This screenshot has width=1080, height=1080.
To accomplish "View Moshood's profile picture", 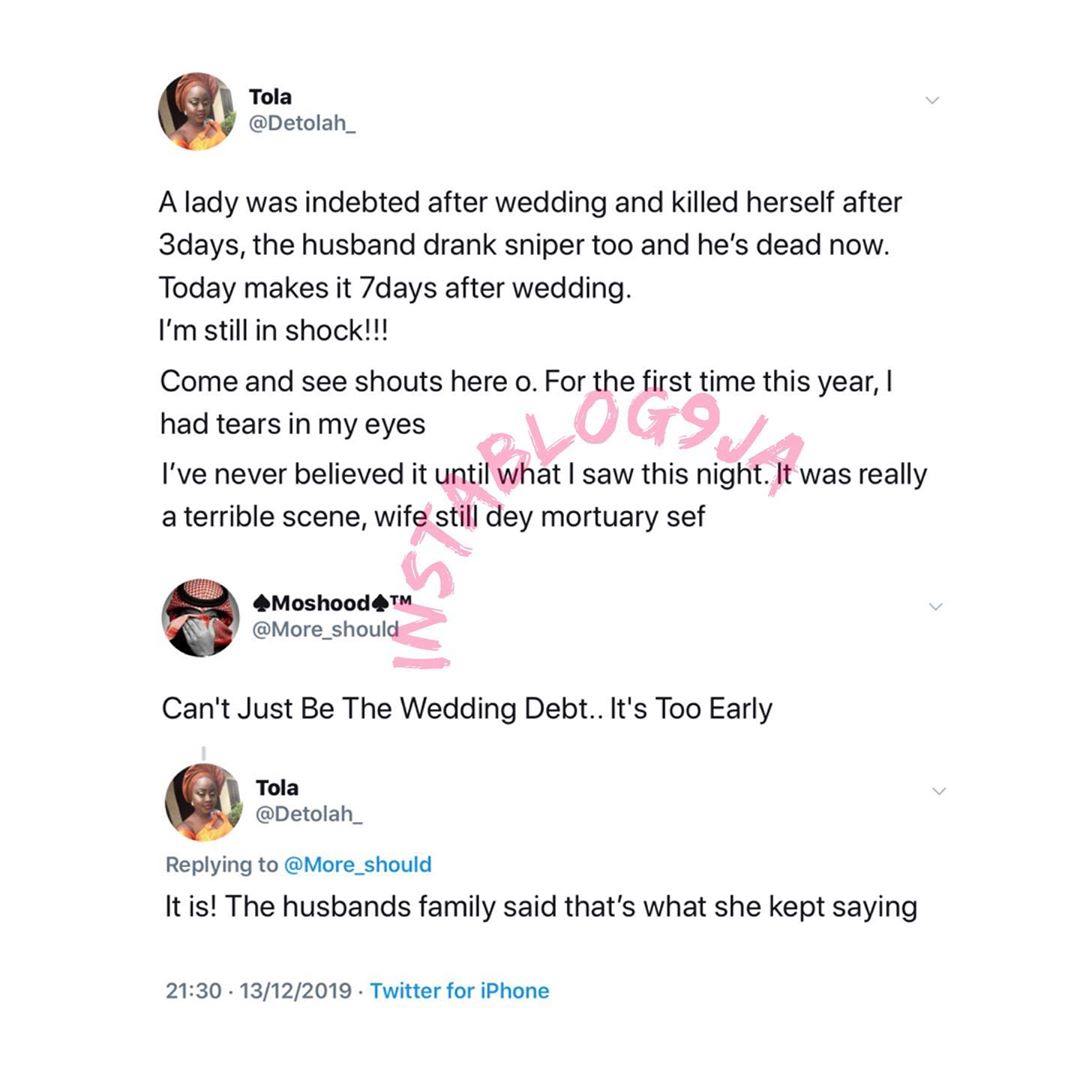I will click(x=200, y=617).
